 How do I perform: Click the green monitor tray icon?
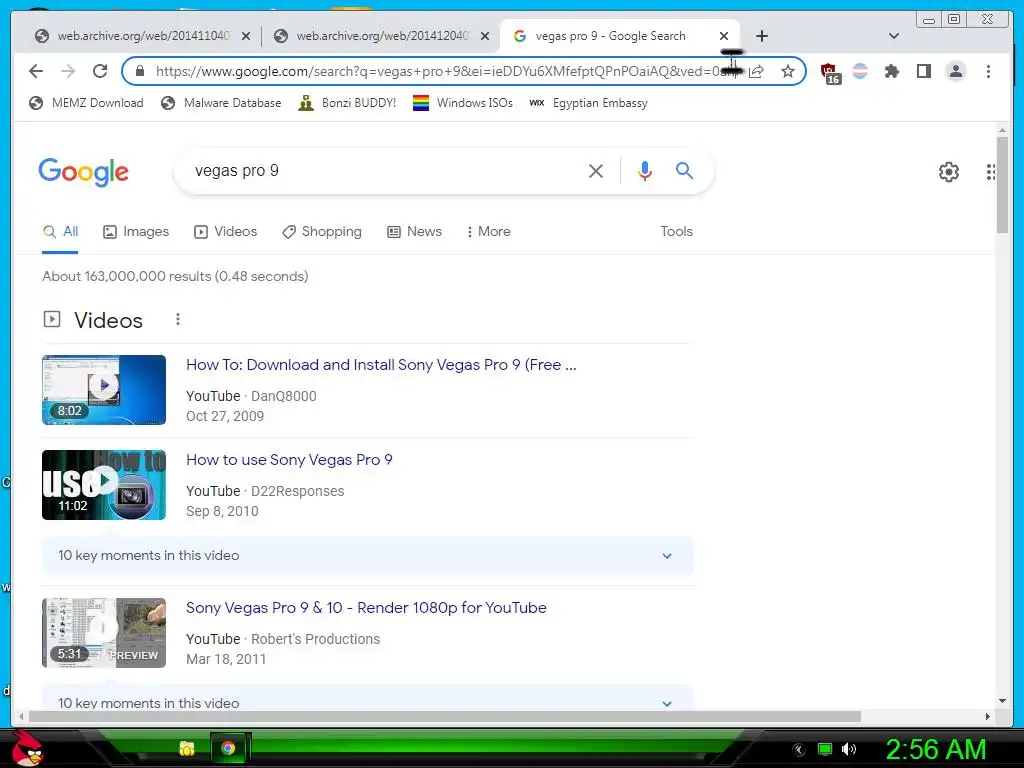825,749
